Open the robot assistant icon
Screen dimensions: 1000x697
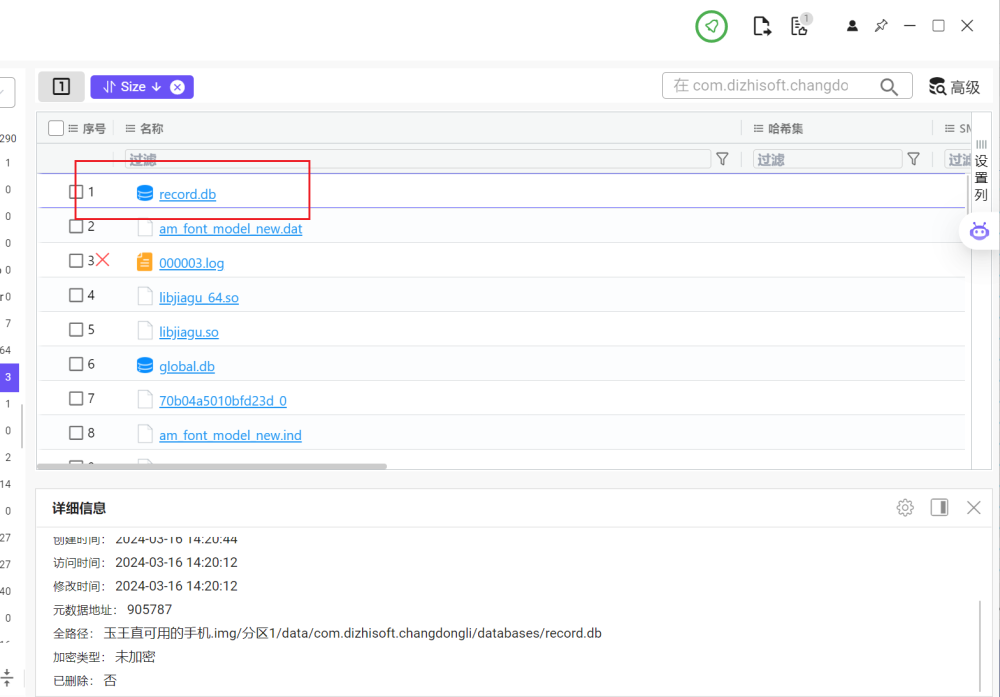click(x=979, y=231)
